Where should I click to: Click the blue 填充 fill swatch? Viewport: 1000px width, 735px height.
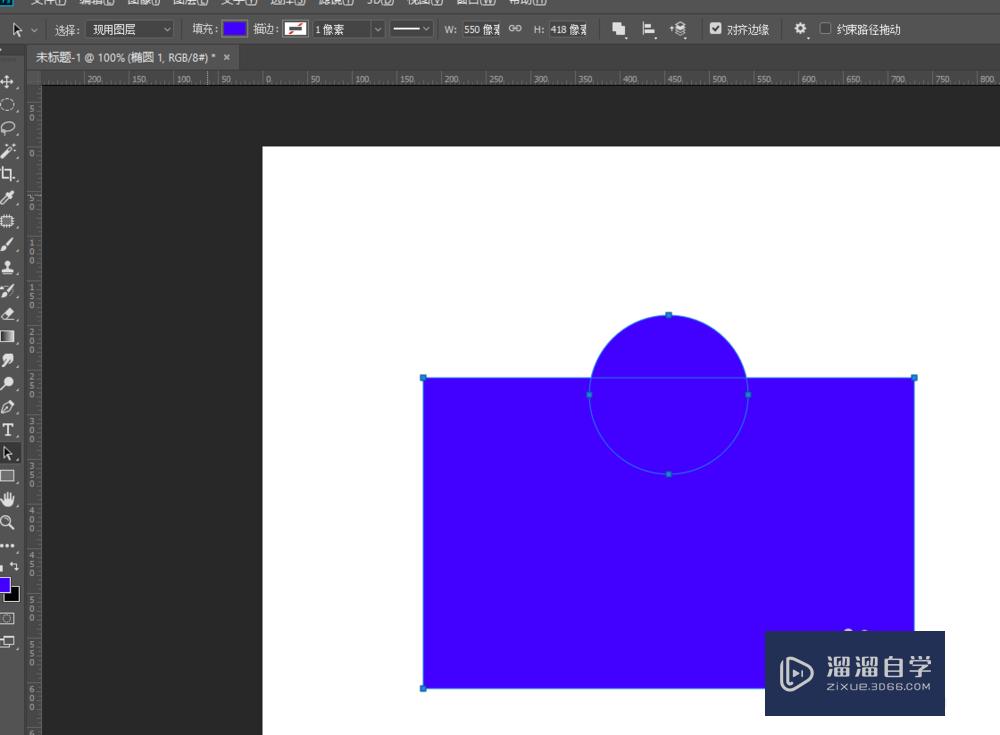point(234,29)
